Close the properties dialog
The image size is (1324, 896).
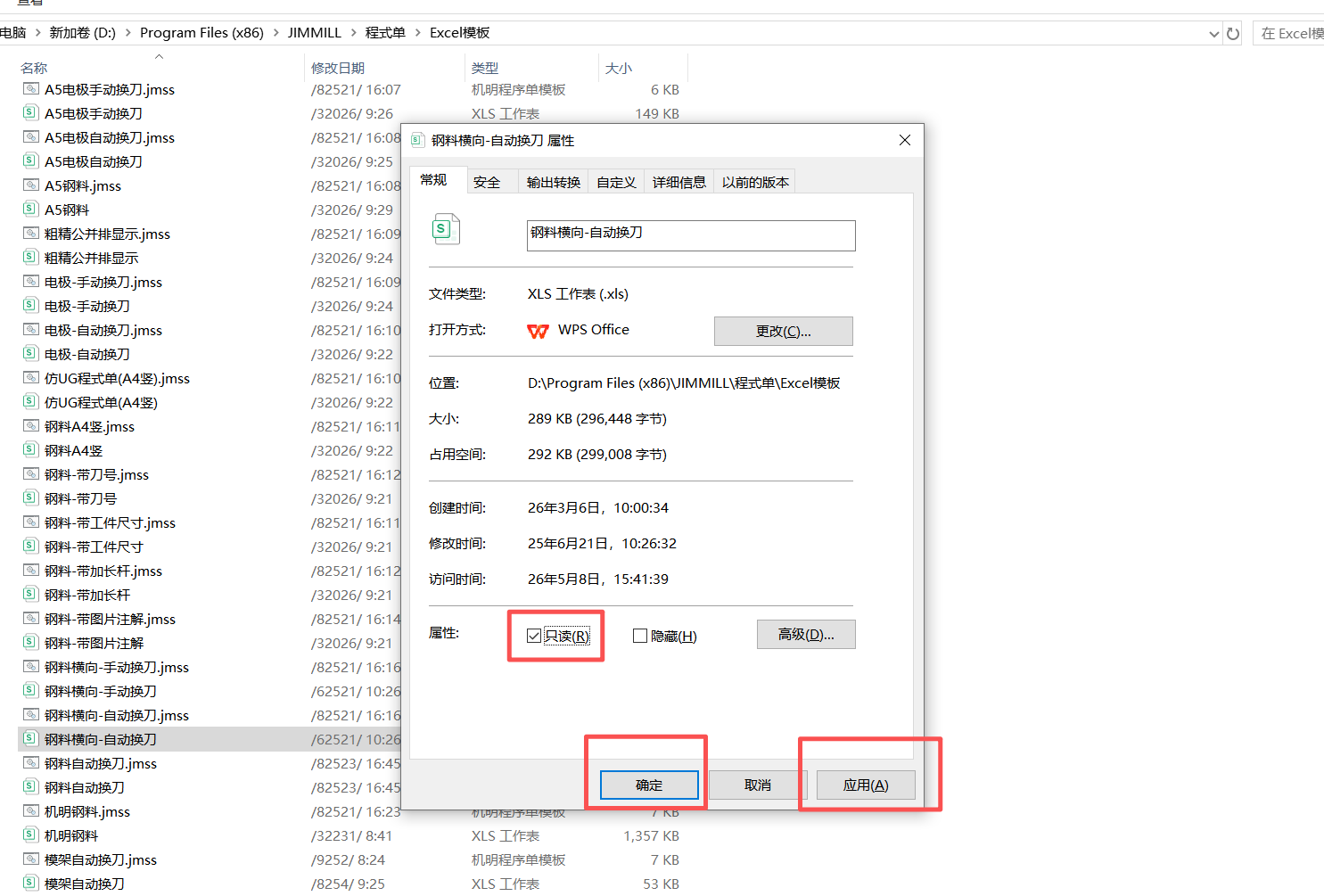click(x=905, y=140)
